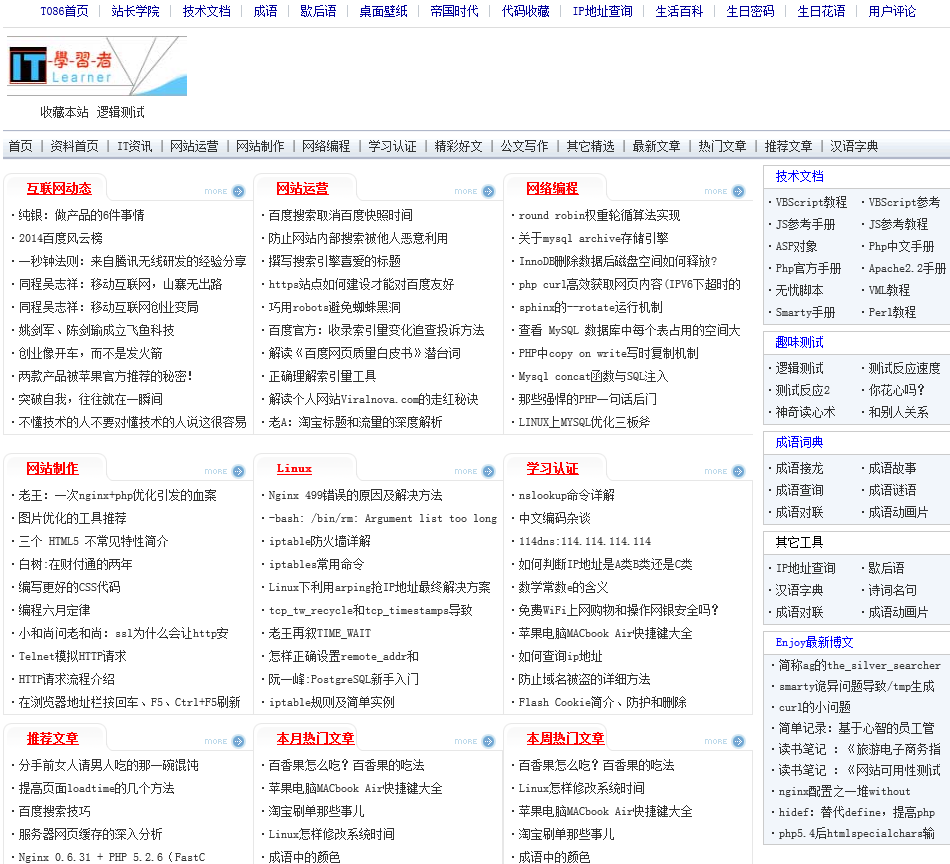This screenshot has width=950, height=864.
Task: Select 公文写作 in main menu bar
Action: click(x=524, y=146)
